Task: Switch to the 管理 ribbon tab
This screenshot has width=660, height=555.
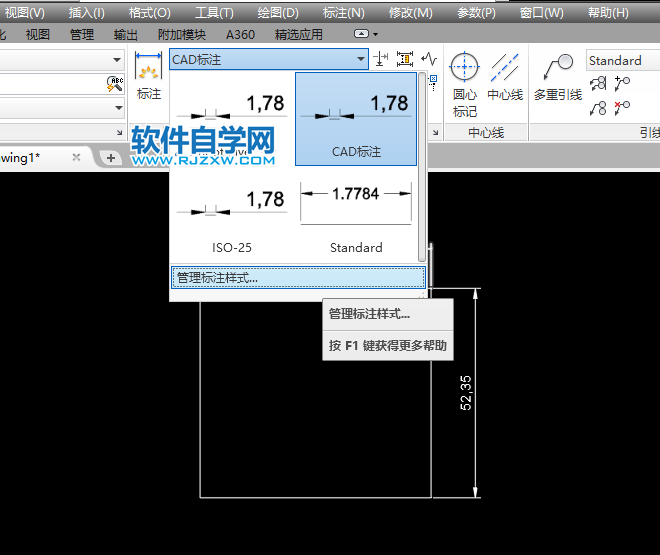Action: [x=82, y=34]
